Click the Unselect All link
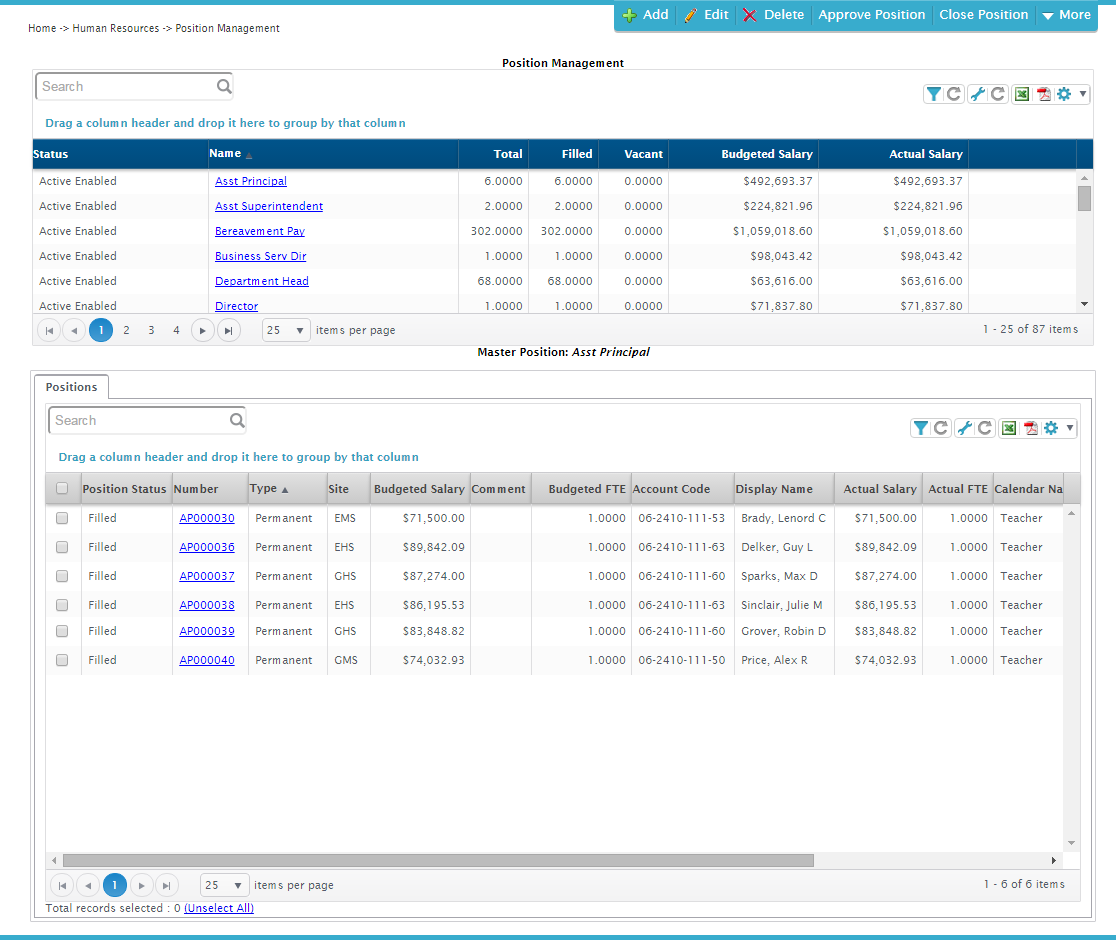 pos(219,908)
